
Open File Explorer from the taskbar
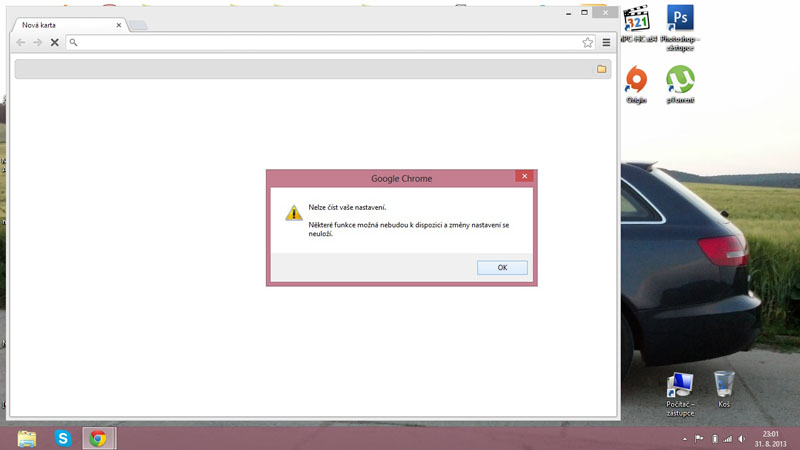27,438
